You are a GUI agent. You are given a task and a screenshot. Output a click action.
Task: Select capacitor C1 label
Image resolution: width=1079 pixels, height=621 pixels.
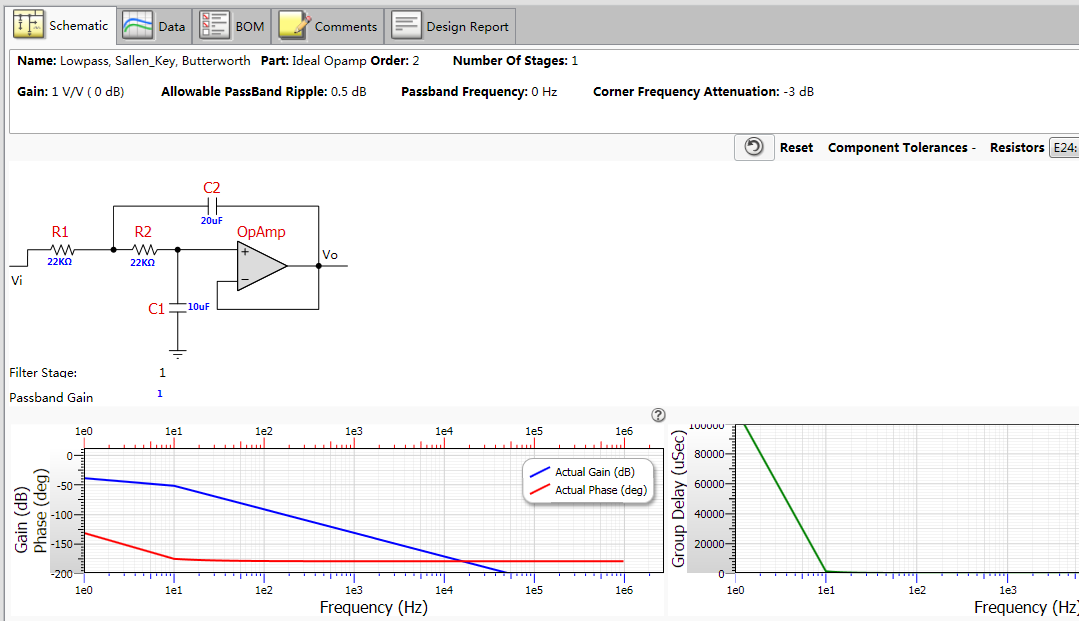156,308
